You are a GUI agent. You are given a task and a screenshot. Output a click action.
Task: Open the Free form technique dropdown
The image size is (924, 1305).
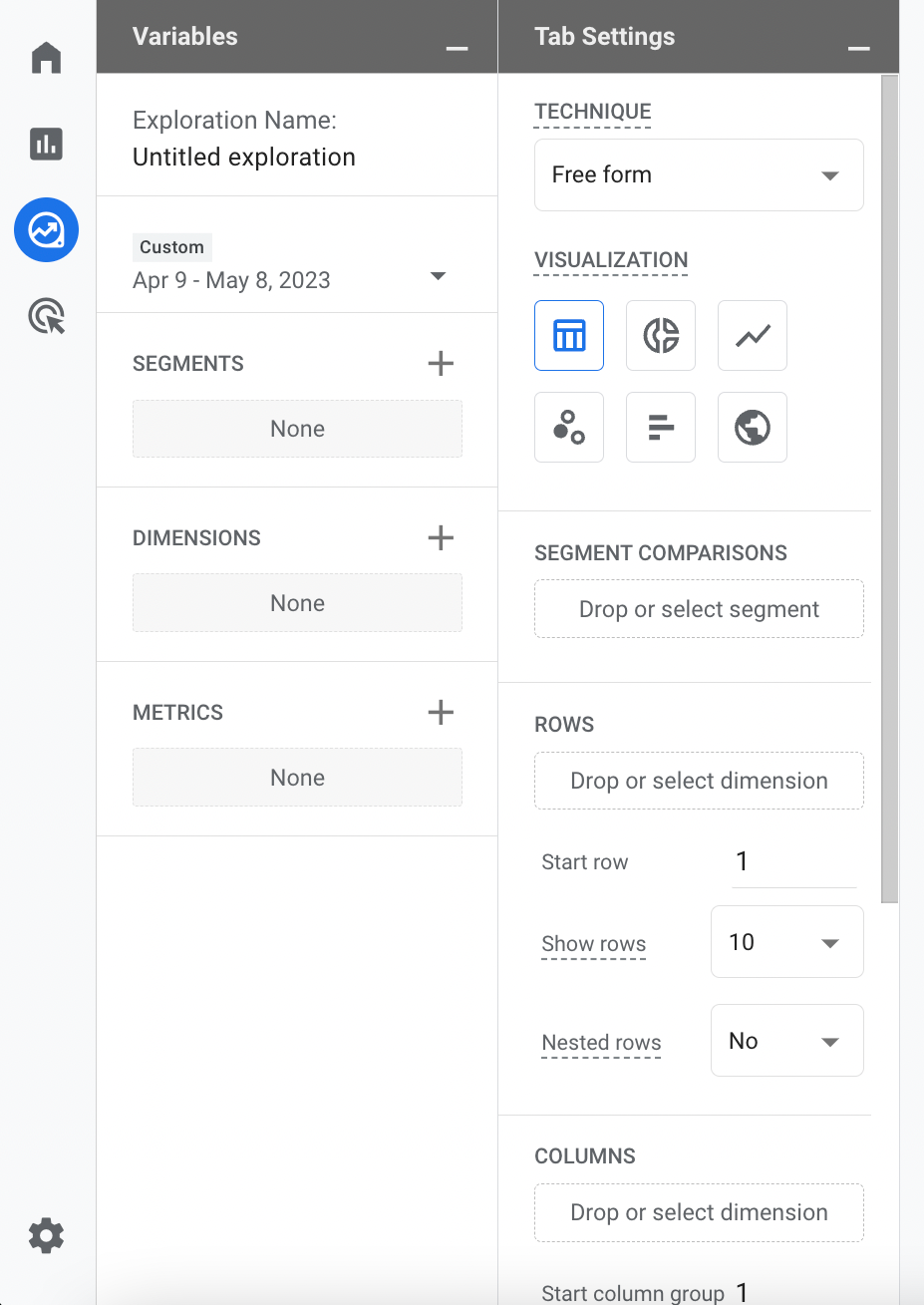[x=699, y=174]
